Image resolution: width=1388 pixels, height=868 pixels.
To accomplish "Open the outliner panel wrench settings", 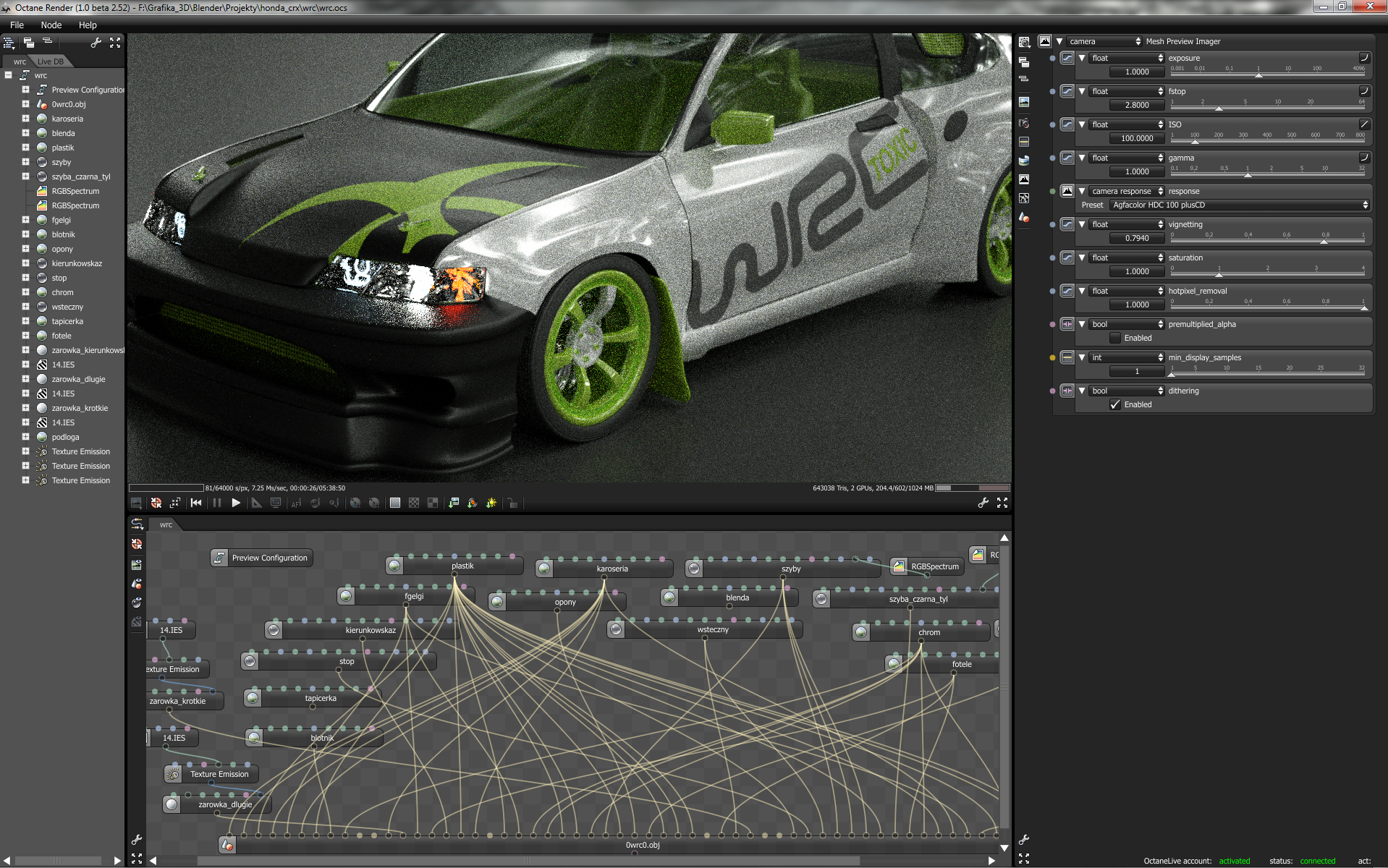I will [x=96, y=43].
